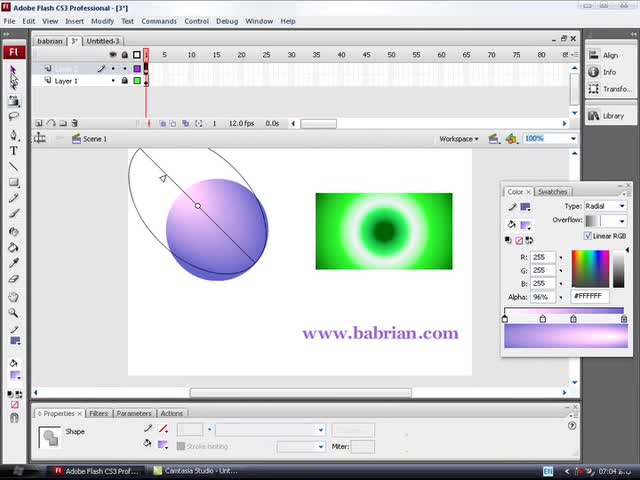This screenshot has height=480, width=640.
Task: Select the Text tool
Action: (13, 151)
